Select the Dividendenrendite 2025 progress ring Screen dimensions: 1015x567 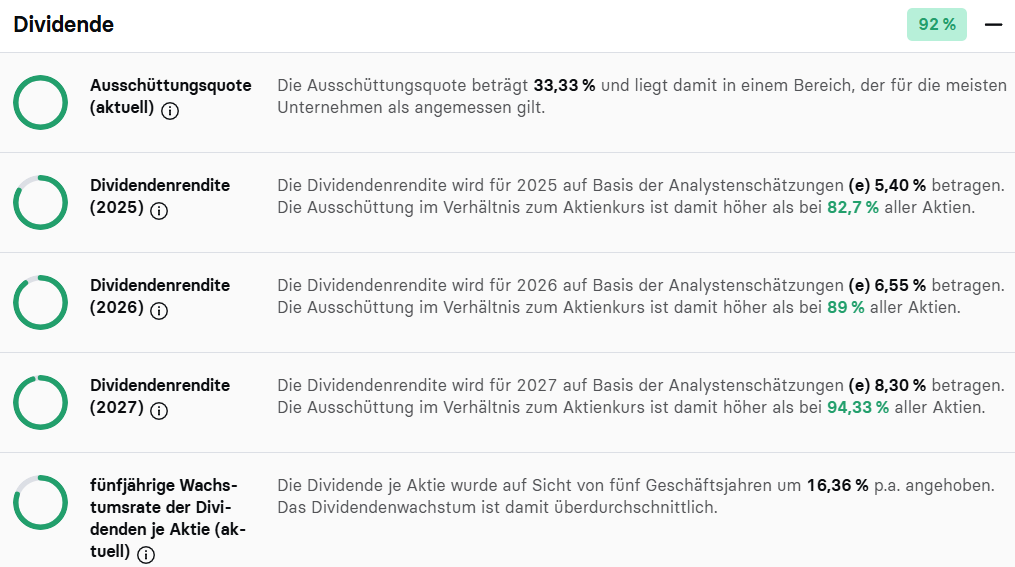click(x=40, y=203)
